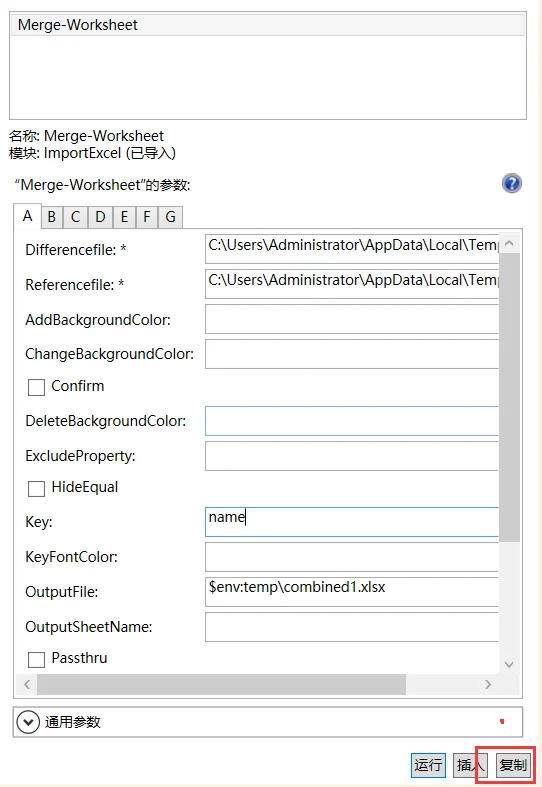The height and width of the screenshot is (787, 542).
Task: Expand the 通用参数 common parameters section
Action: tap(28, 722)
